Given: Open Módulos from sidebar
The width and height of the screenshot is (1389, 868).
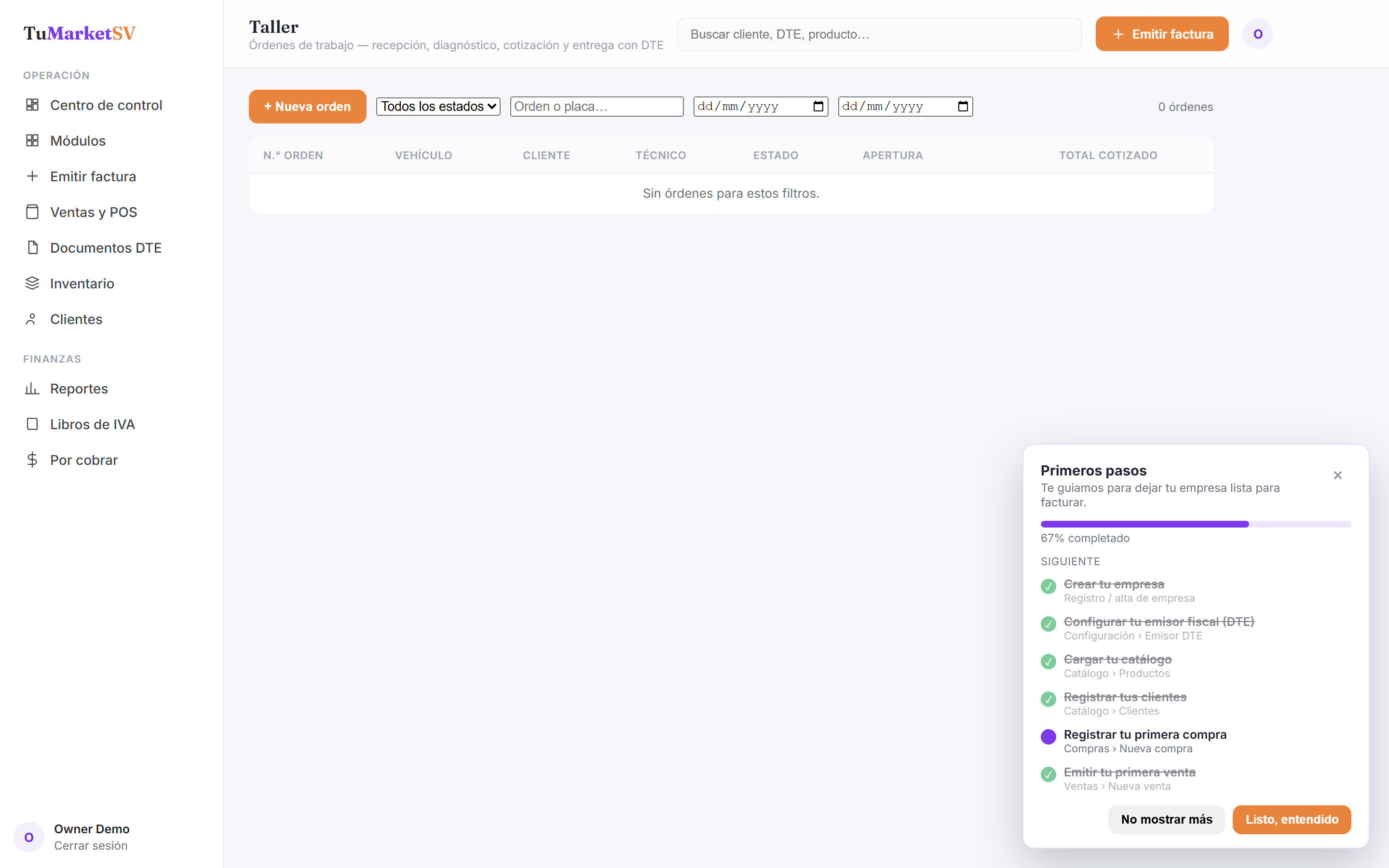Looking at the screenshot, I should pos(78,141).
